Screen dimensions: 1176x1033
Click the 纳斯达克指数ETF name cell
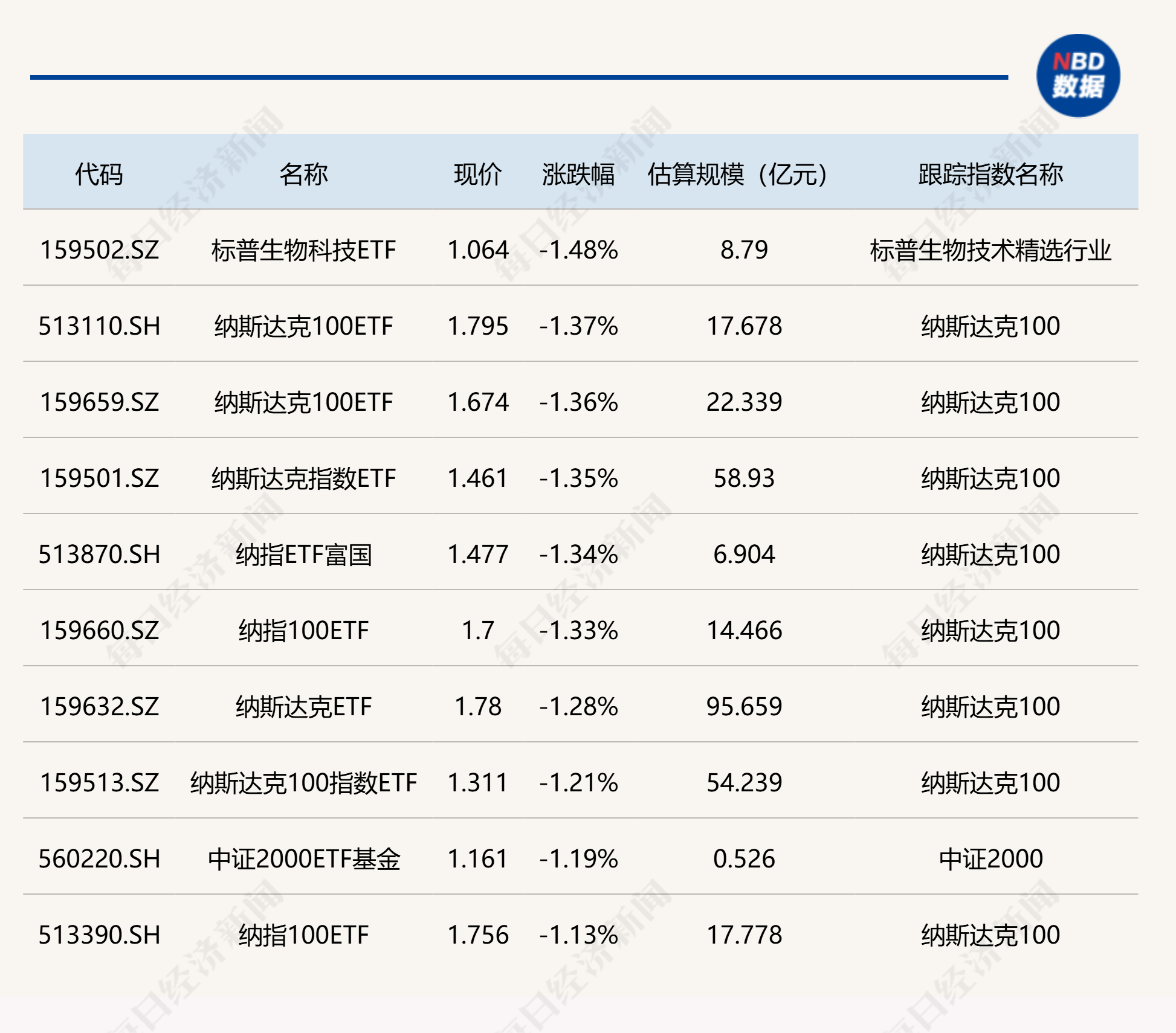tap(303, 478)
